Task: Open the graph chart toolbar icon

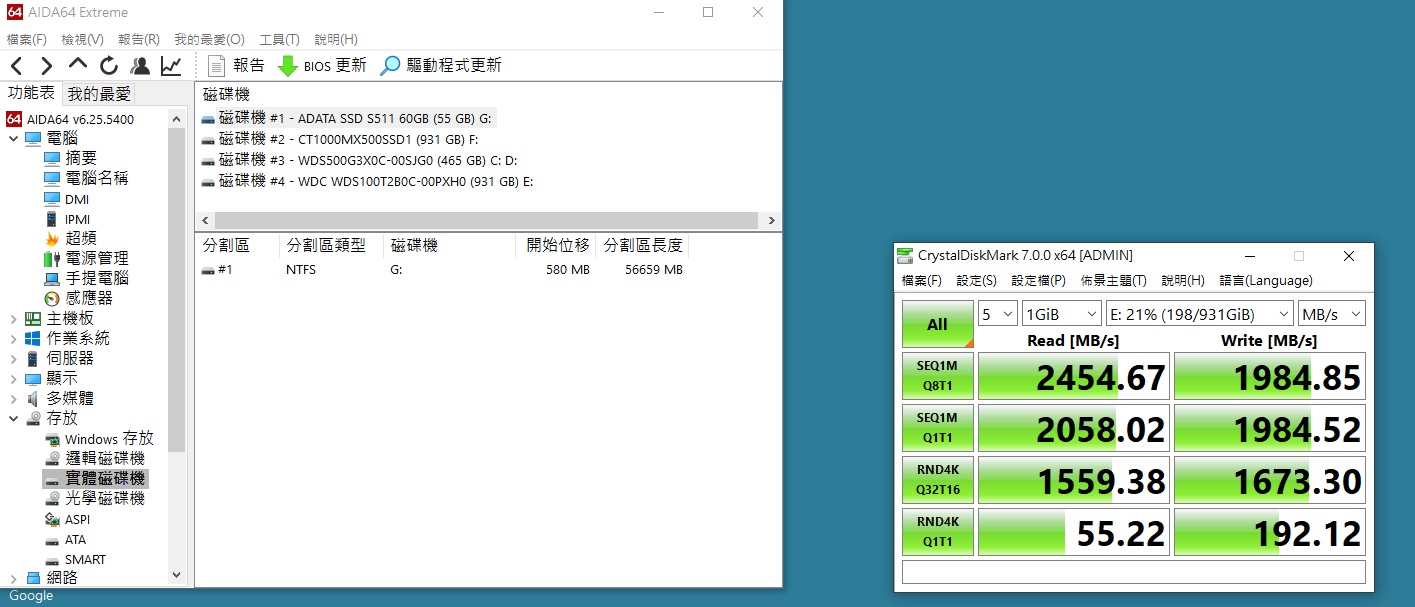Action: pyautogui.click(x=171, y=66)
